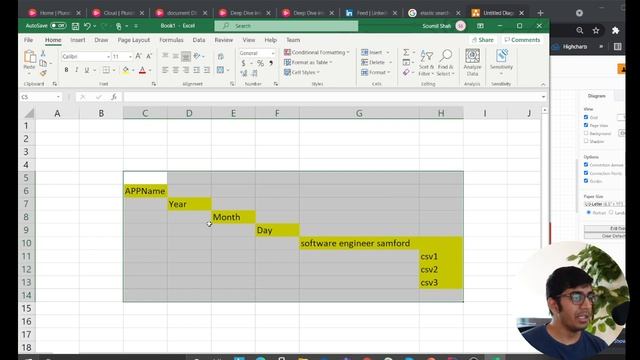
Task: Select the Portrait radio button
Action: [589, 213]
